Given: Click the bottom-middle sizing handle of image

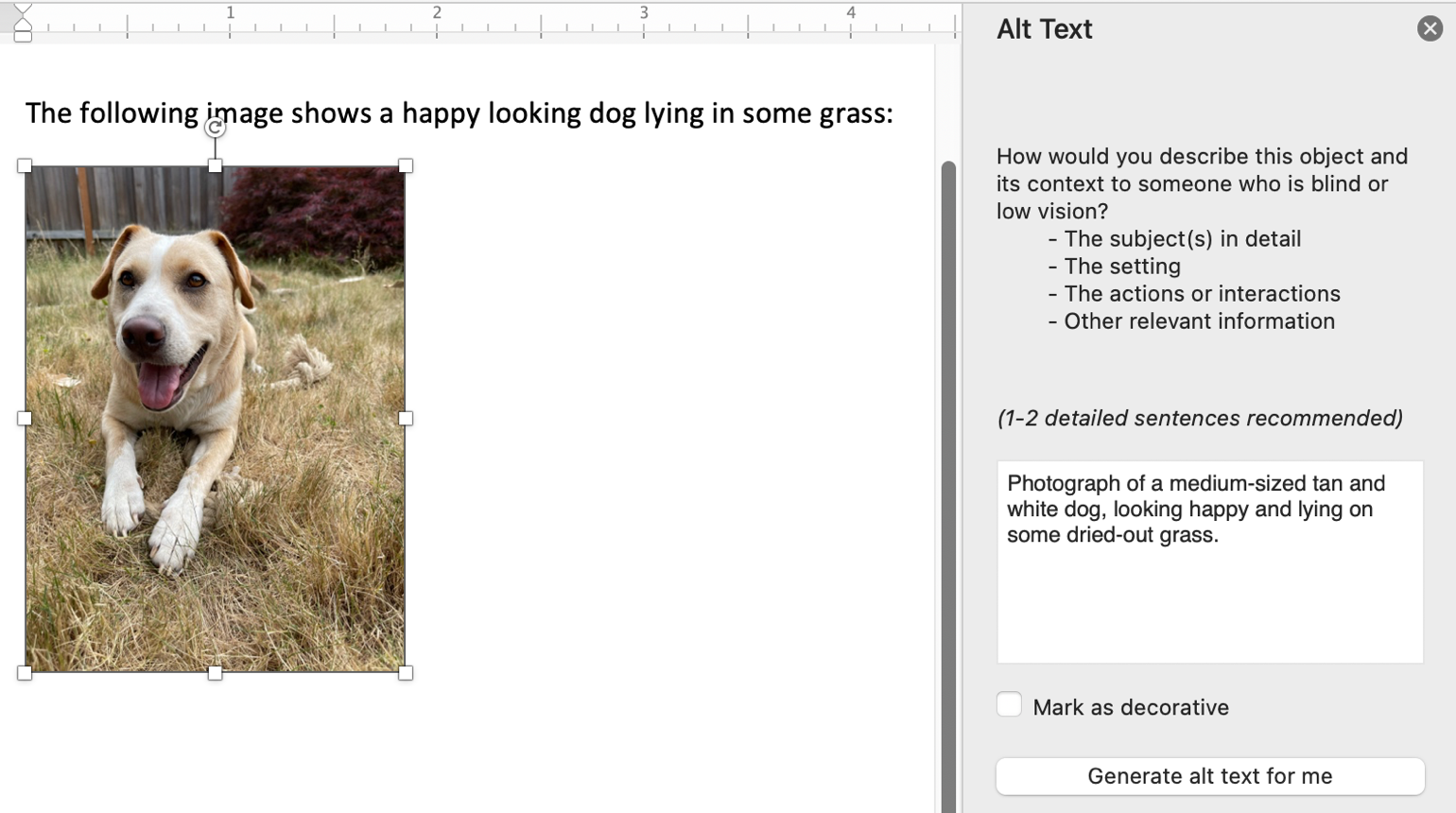Looking at the screenshot, I should pos(216,673).
